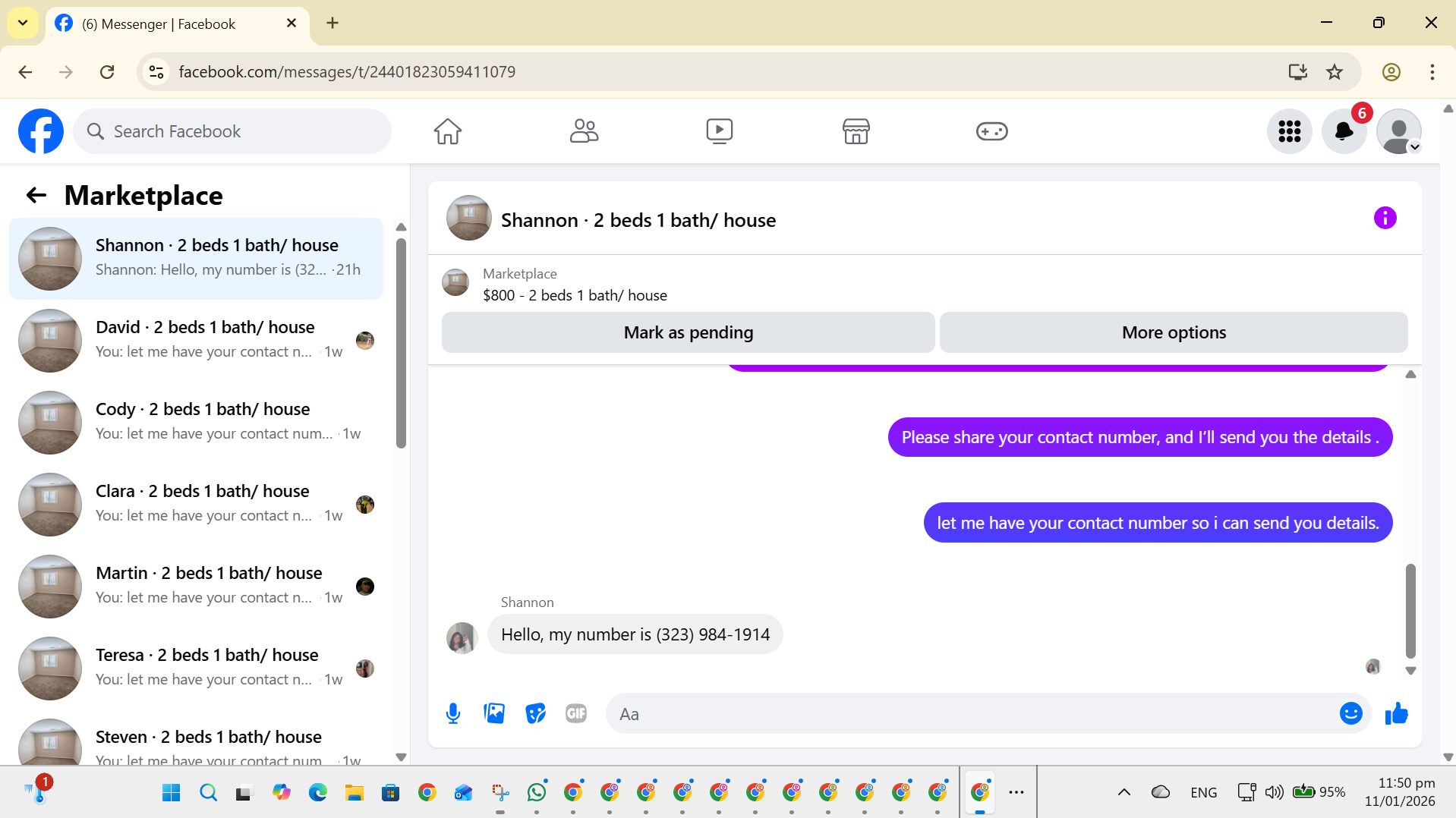Click the $800 listing title link
This screenshot has height=818, width=1456.
click(575, 295)
